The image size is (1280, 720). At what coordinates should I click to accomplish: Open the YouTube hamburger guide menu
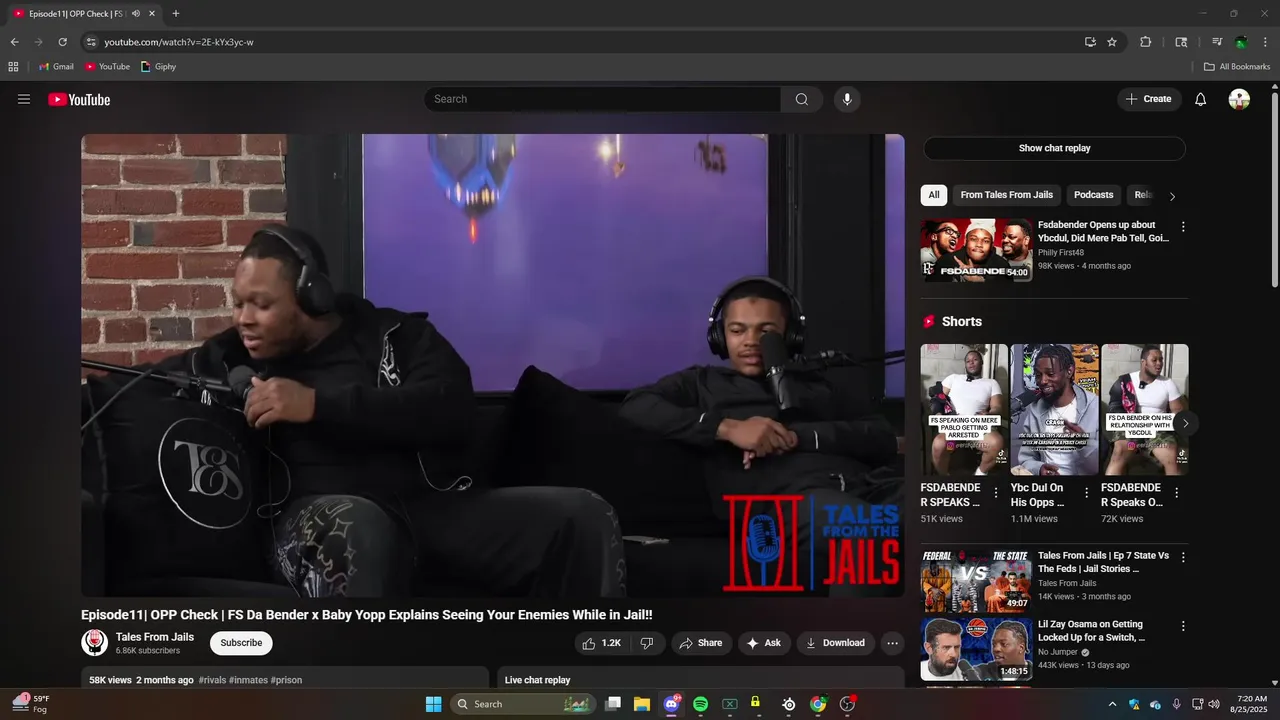point(24,99)
